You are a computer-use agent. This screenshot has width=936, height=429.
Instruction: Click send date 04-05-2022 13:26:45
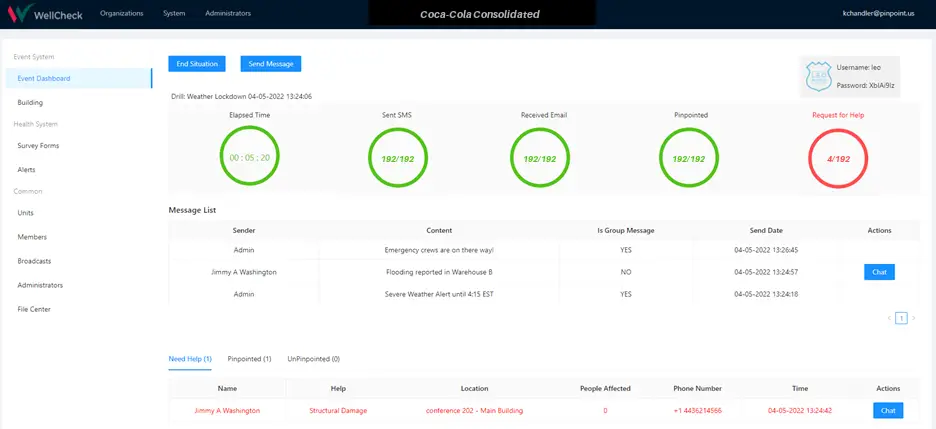766,250
